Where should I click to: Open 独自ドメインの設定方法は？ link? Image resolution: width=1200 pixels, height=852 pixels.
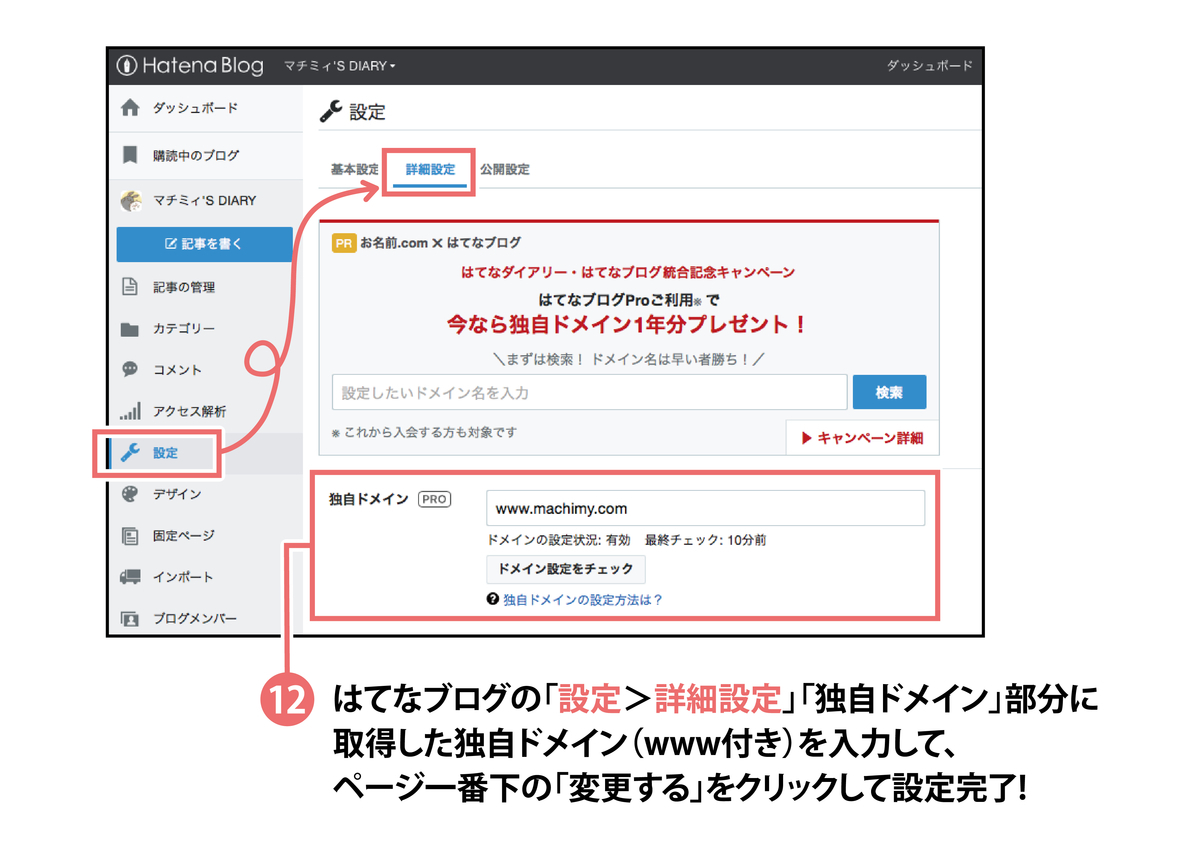pyautogui.click(x=583, y=600)
